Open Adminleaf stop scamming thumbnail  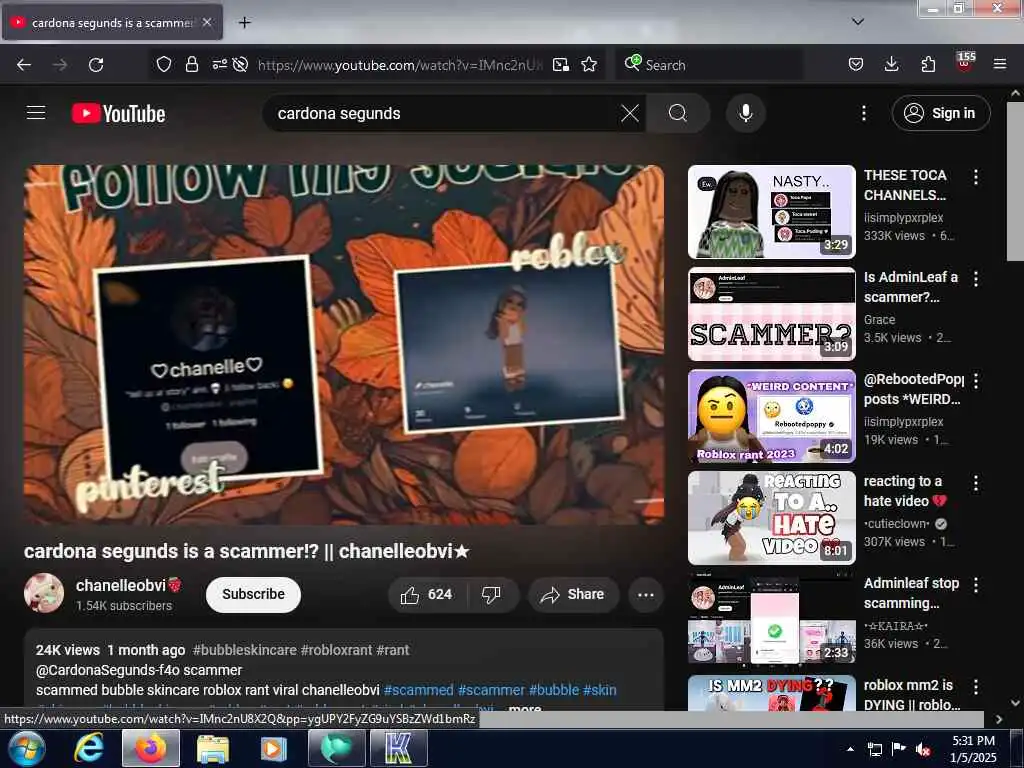[771, 620]
